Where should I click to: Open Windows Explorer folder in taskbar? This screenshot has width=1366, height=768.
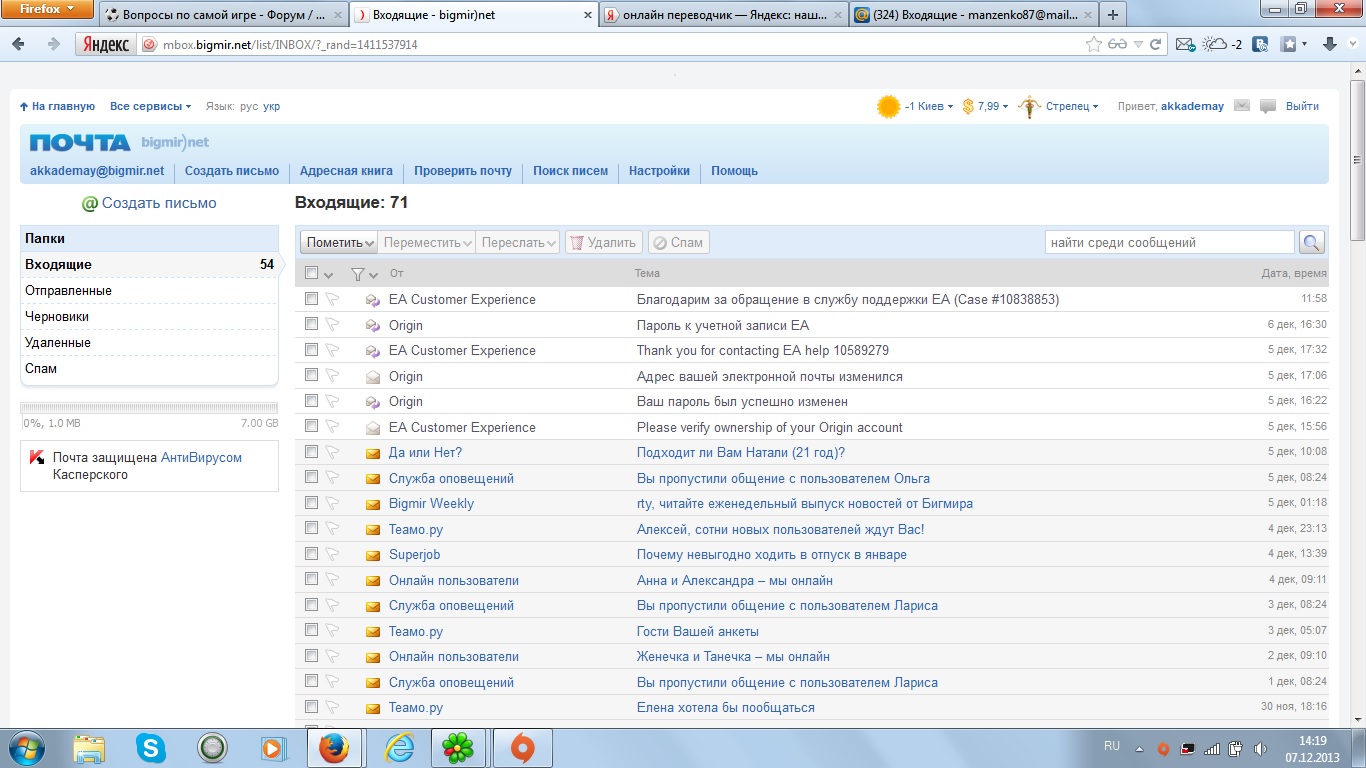pyautogui.click(x=89, y=748)
